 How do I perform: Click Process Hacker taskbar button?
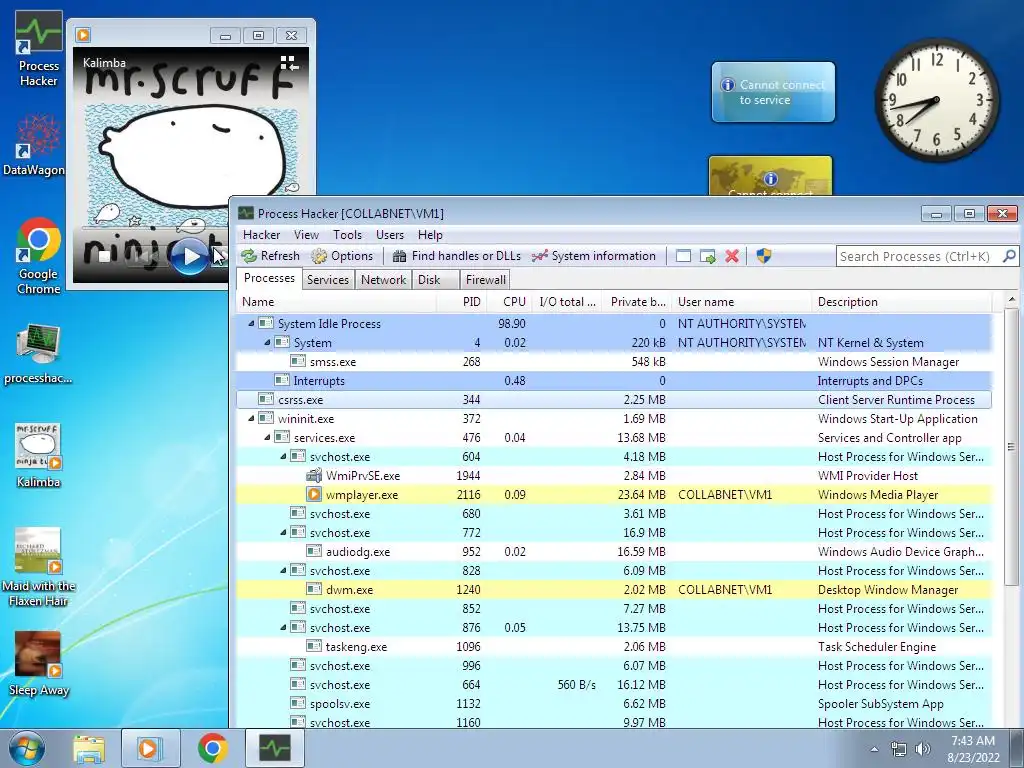(274, 748)
